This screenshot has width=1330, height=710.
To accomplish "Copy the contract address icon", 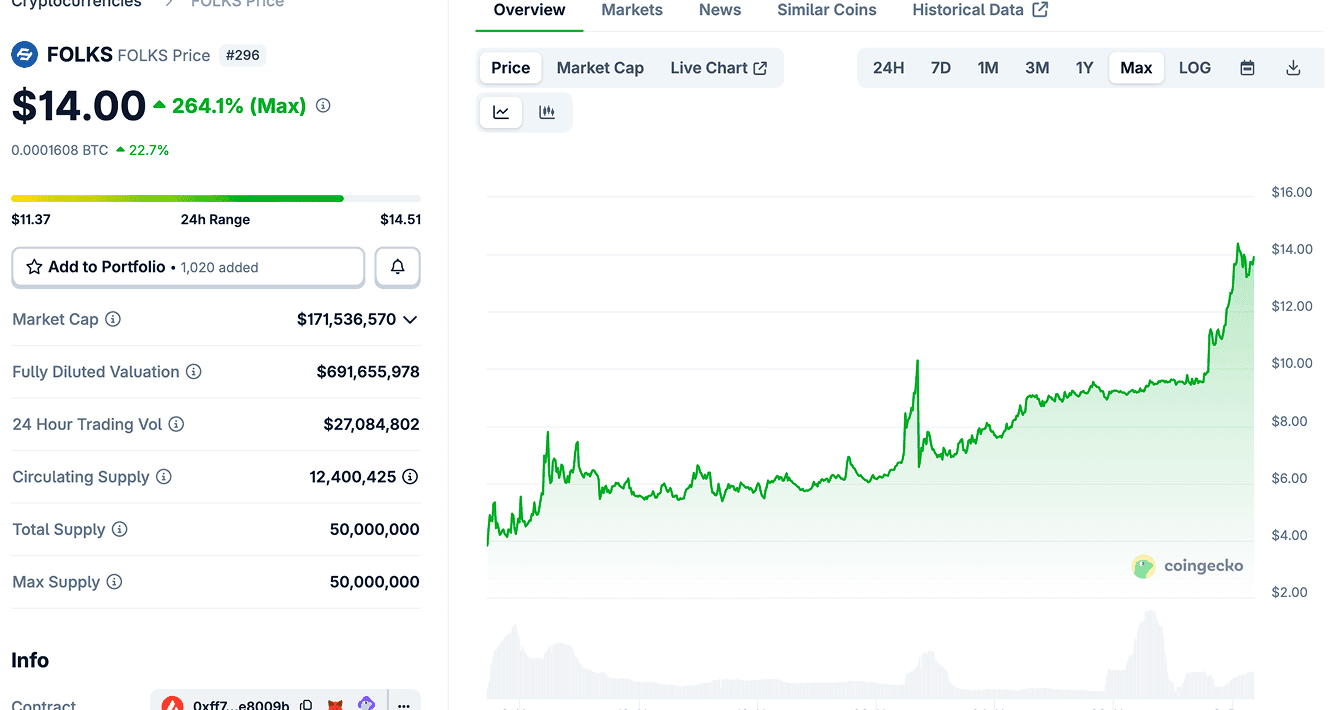I will pos(307,705).
